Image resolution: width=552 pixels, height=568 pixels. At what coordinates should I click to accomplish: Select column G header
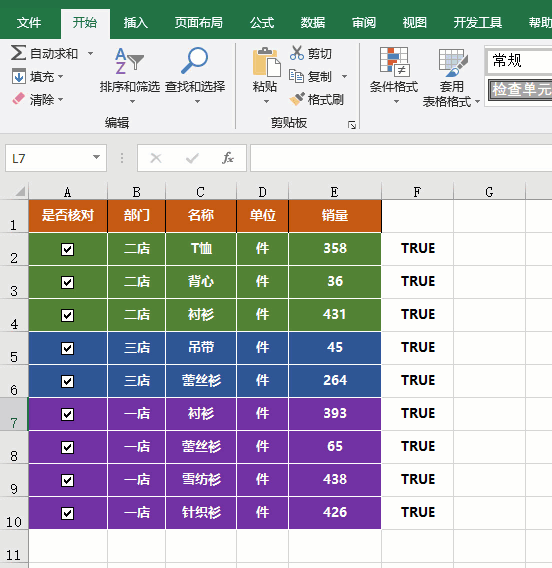489,192
